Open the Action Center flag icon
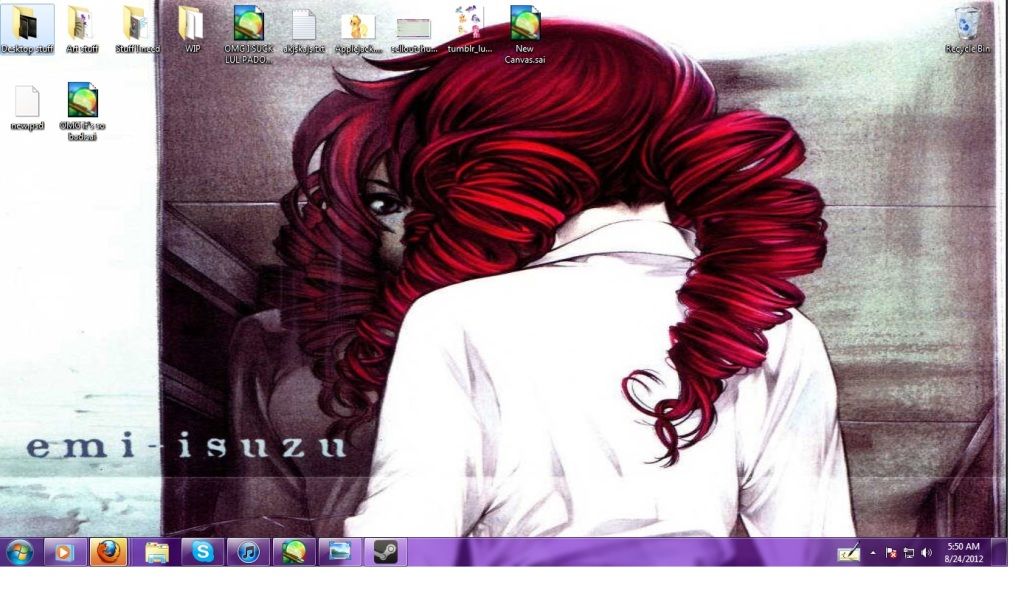This screenshot has height=602, width=1024. 891,553
